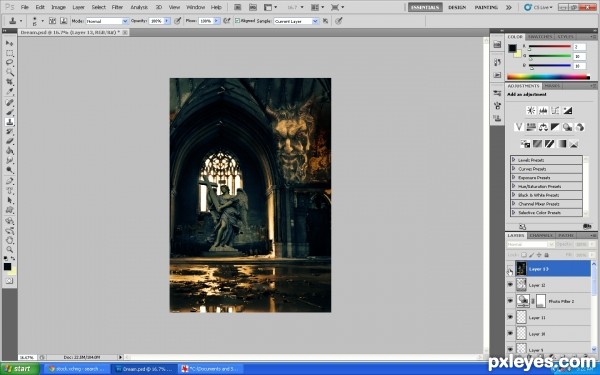This screenshot has height=375, width=600.
Task: Switch to the Channels tab
Action: pyautogui.click(x=541, y=235)
